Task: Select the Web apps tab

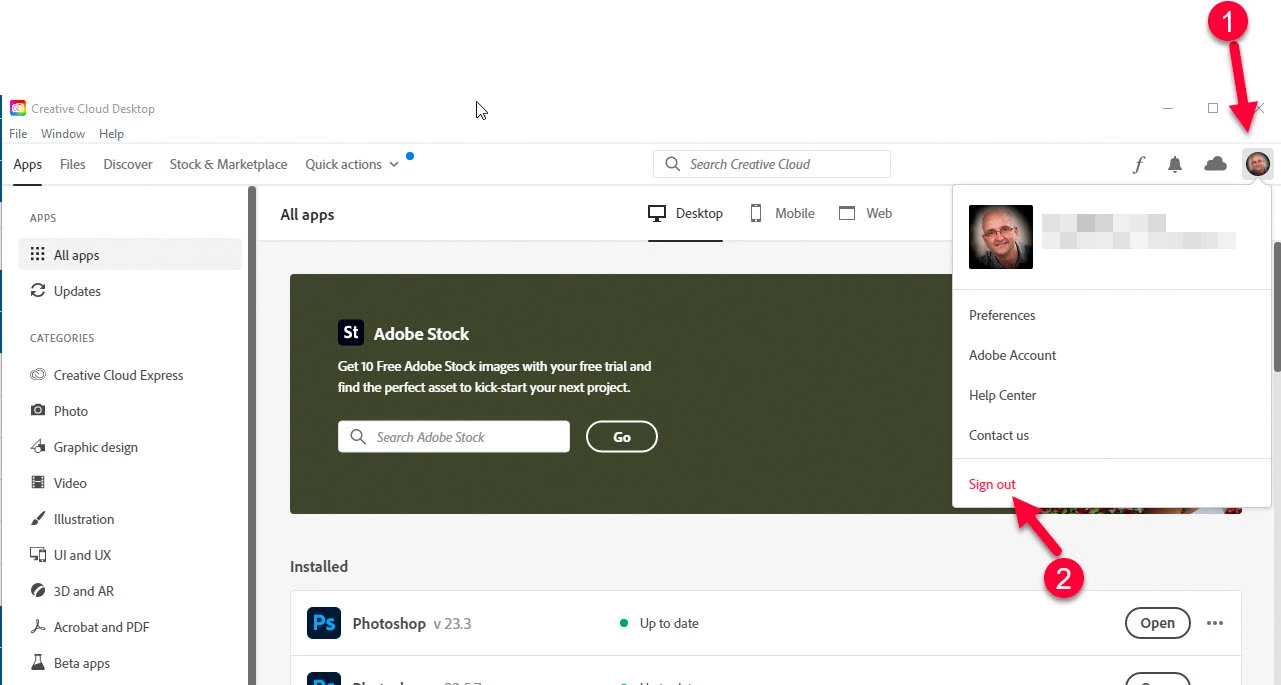Action: [x=865, y=213]
